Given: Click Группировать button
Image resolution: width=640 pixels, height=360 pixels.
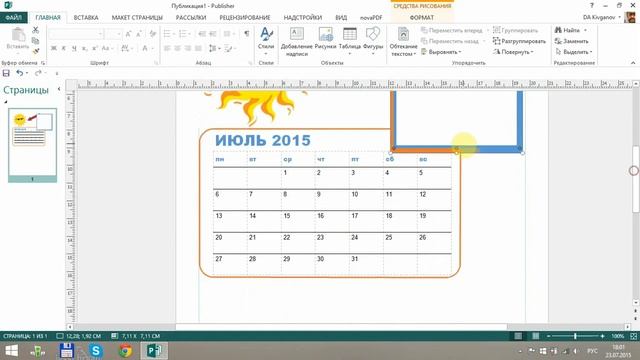Looking at the screenshot, I should click(516, 30).
